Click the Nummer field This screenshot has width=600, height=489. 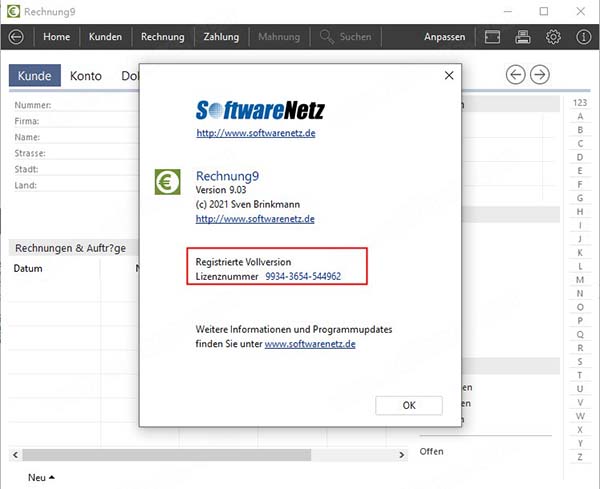point(77,105)
